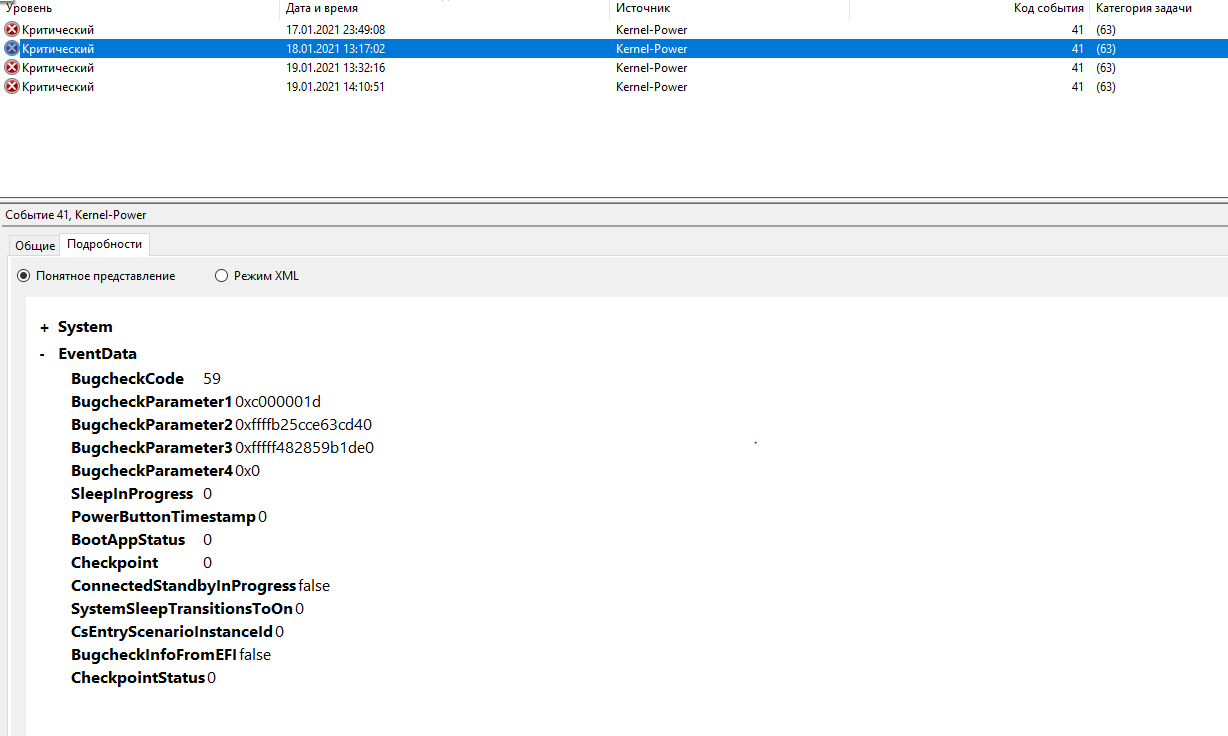This screenshot has height=736, width=1228.
Task: Click the CsEntryScenarioInstanceId label
Action: pyautogui.click(x=172, y=632)
